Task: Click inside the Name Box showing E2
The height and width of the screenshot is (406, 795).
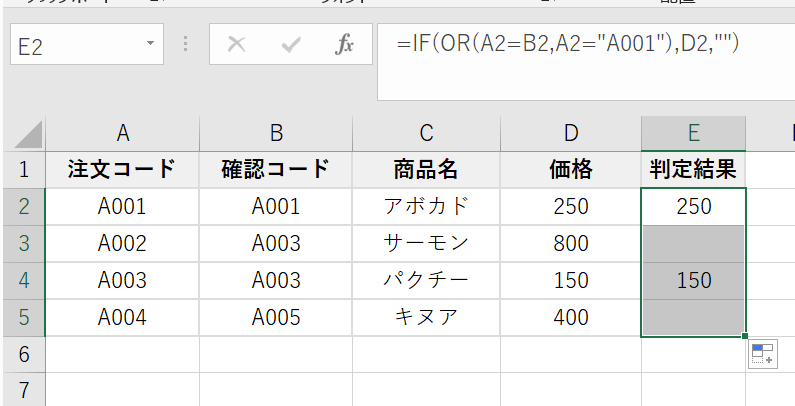Action: [70, 46]
